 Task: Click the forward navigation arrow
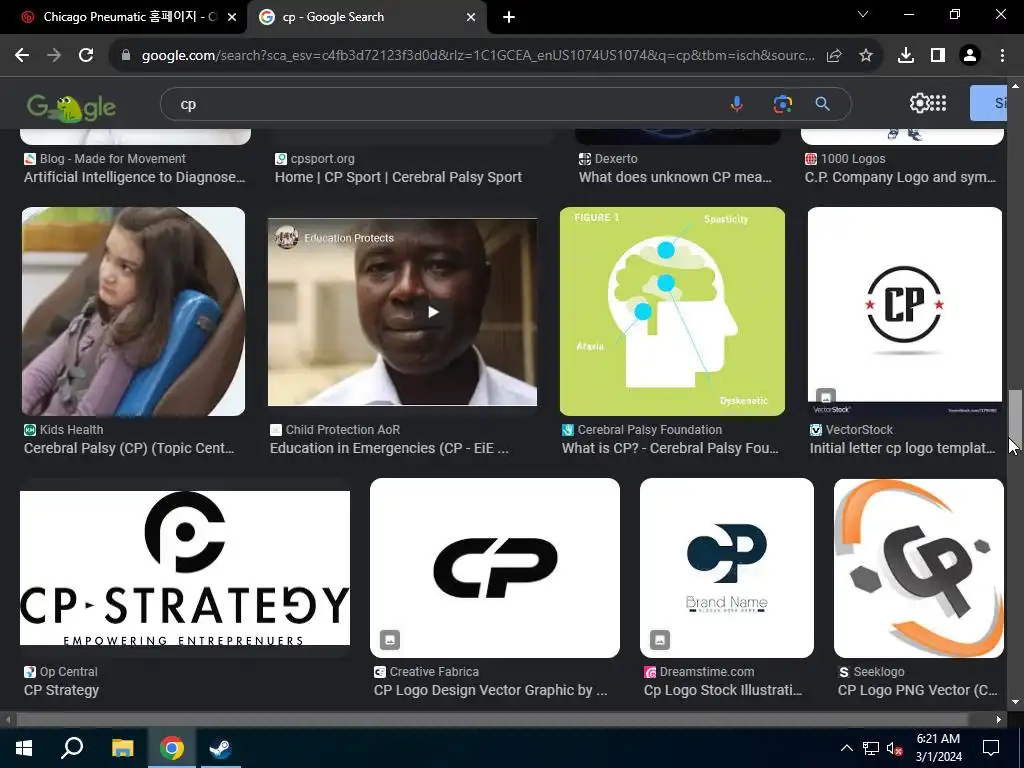[x=54, y=56]
